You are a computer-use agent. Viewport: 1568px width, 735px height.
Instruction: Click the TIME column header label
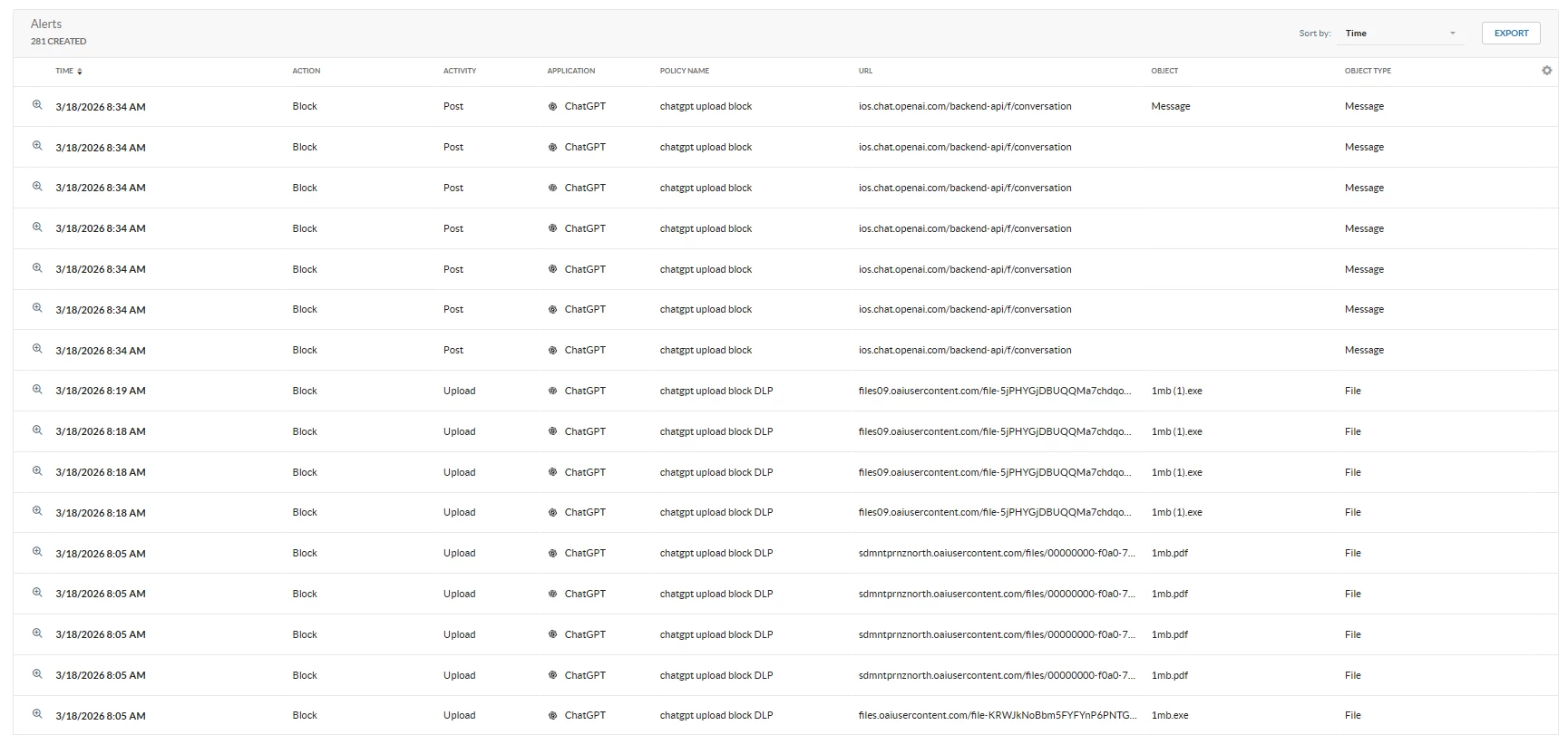63,71
